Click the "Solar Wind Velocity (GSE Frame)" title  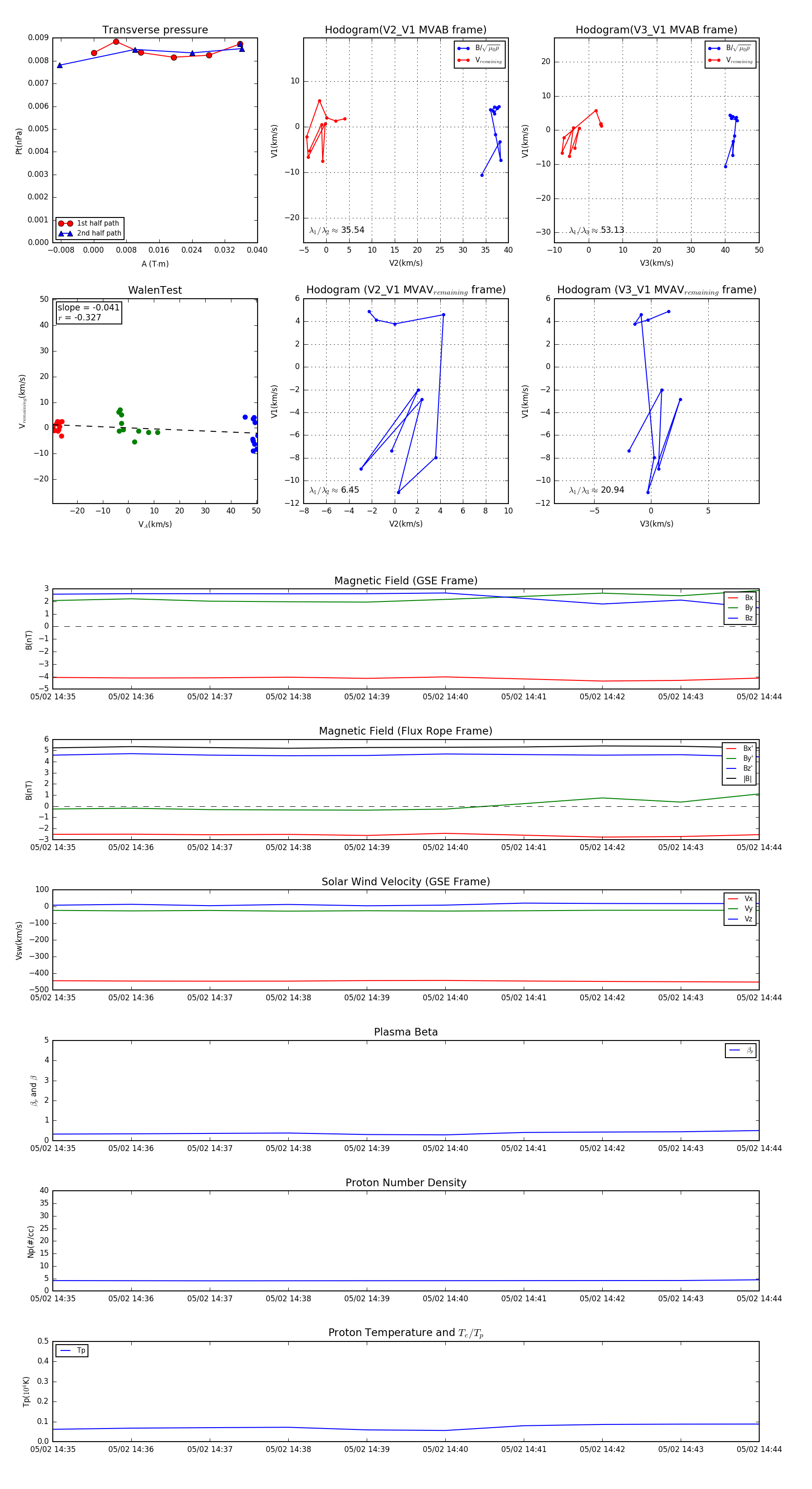click(406, 882)
